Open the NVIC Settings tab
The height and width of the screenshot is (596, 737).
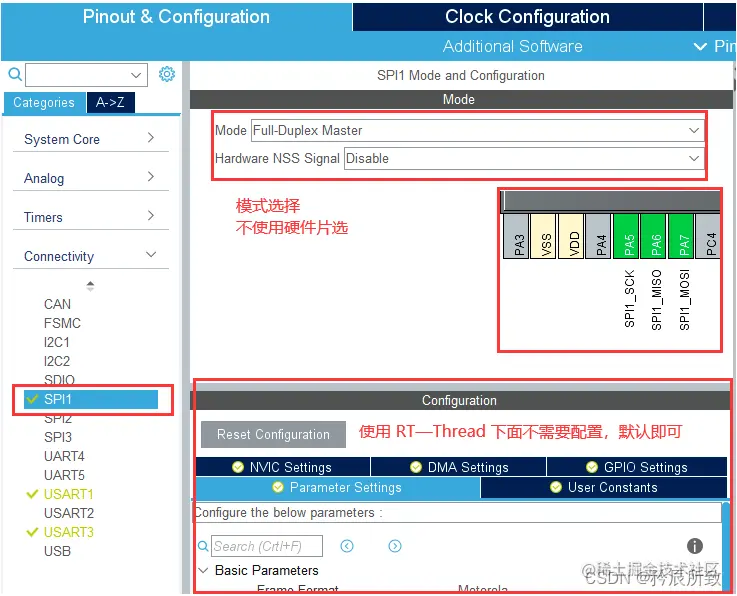coord(282,467)
